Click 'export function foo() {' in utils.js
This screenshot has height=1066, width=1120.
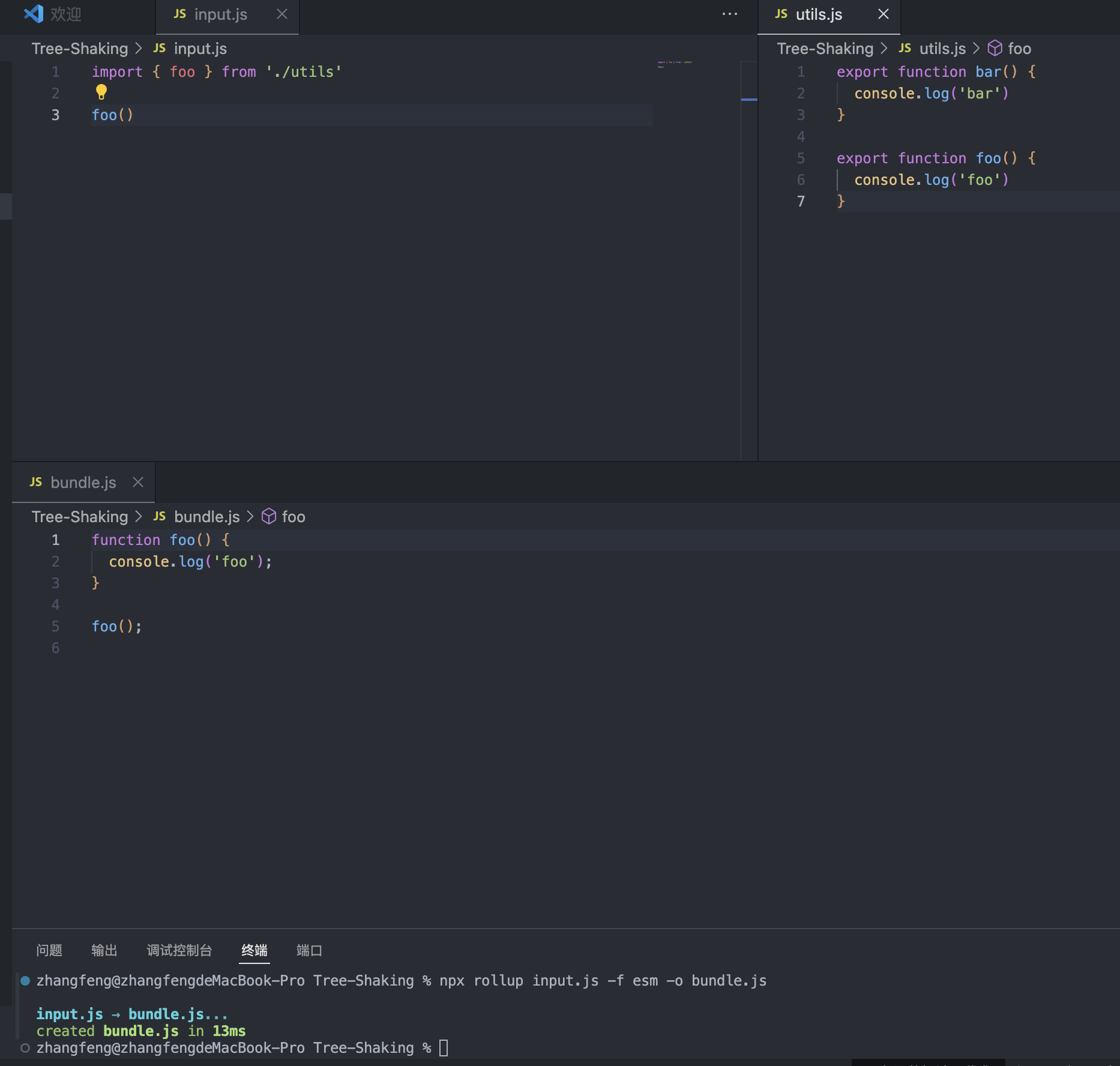click(x=936, y=158)
